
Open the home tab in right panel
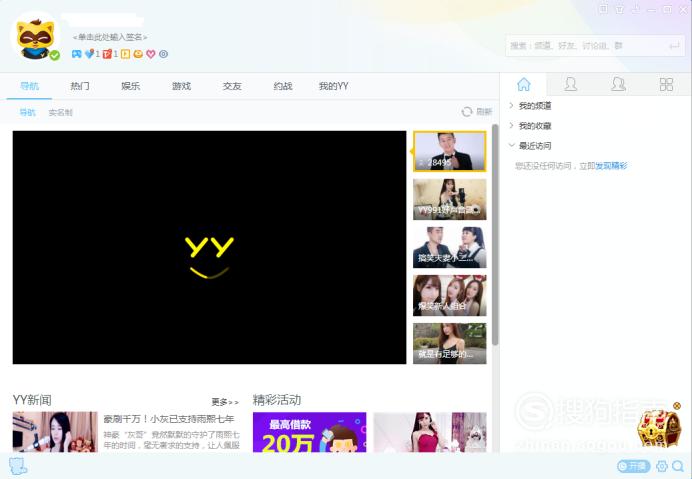point(524,84)
